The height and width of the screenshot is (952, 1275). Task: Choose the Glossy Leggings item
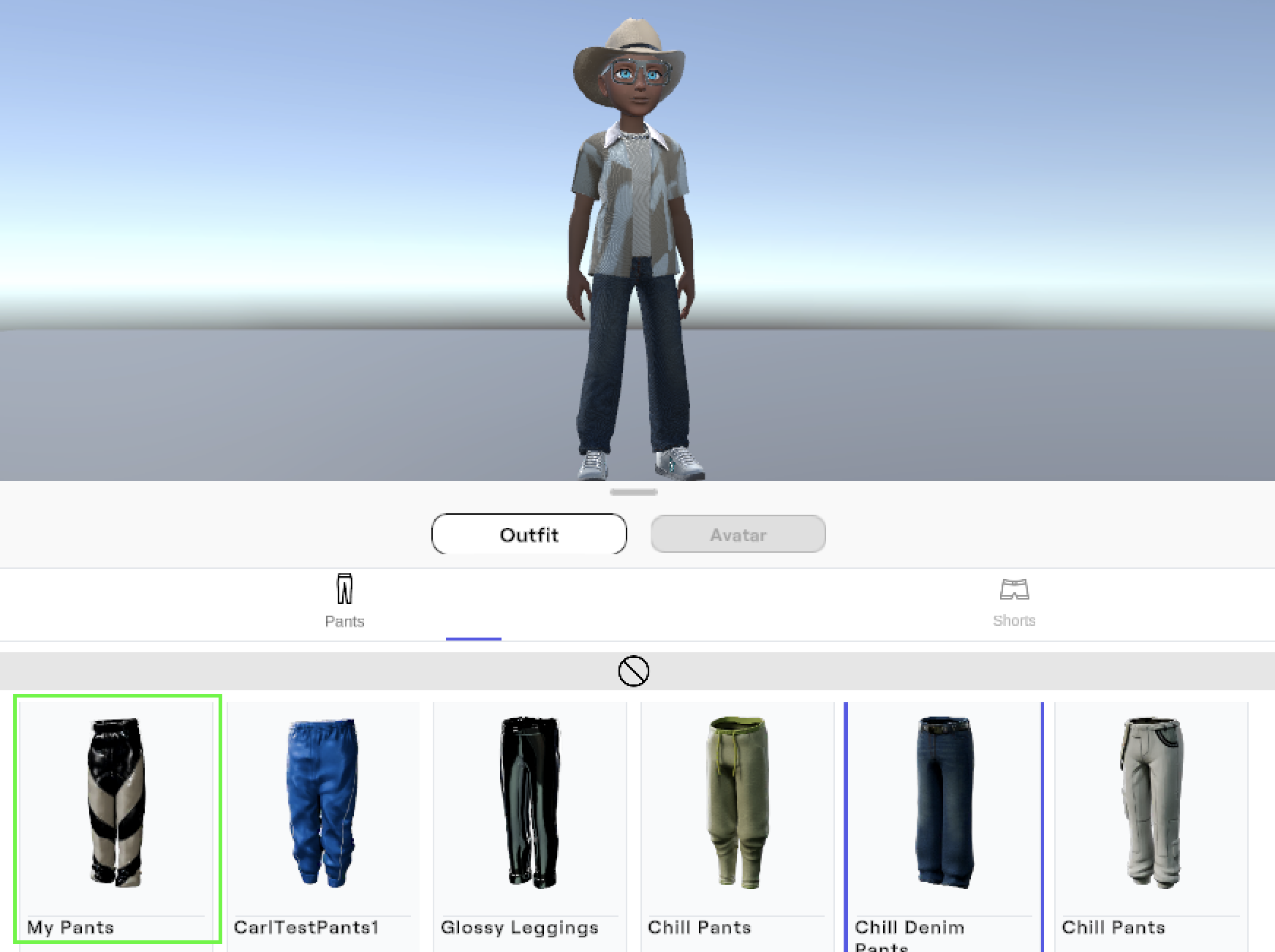pos(529,804)
